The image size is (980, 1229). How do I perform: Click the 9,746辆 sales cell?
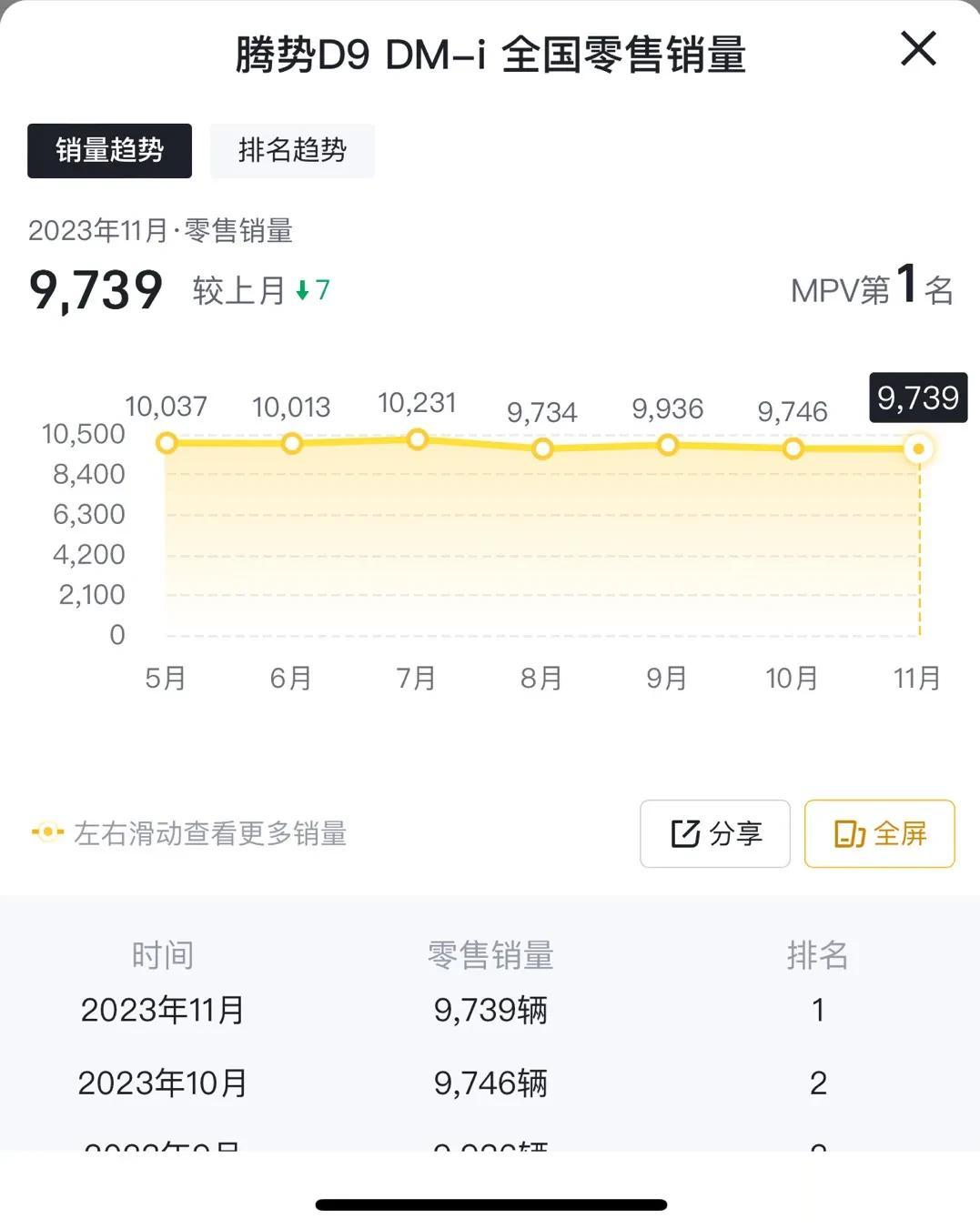coord(490,1083)
